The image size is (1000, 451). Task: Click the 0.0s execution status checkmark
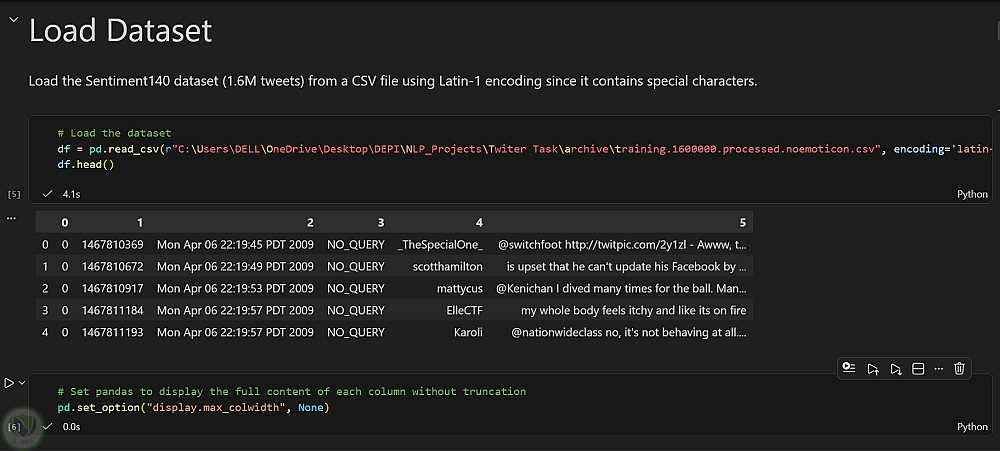47,425
